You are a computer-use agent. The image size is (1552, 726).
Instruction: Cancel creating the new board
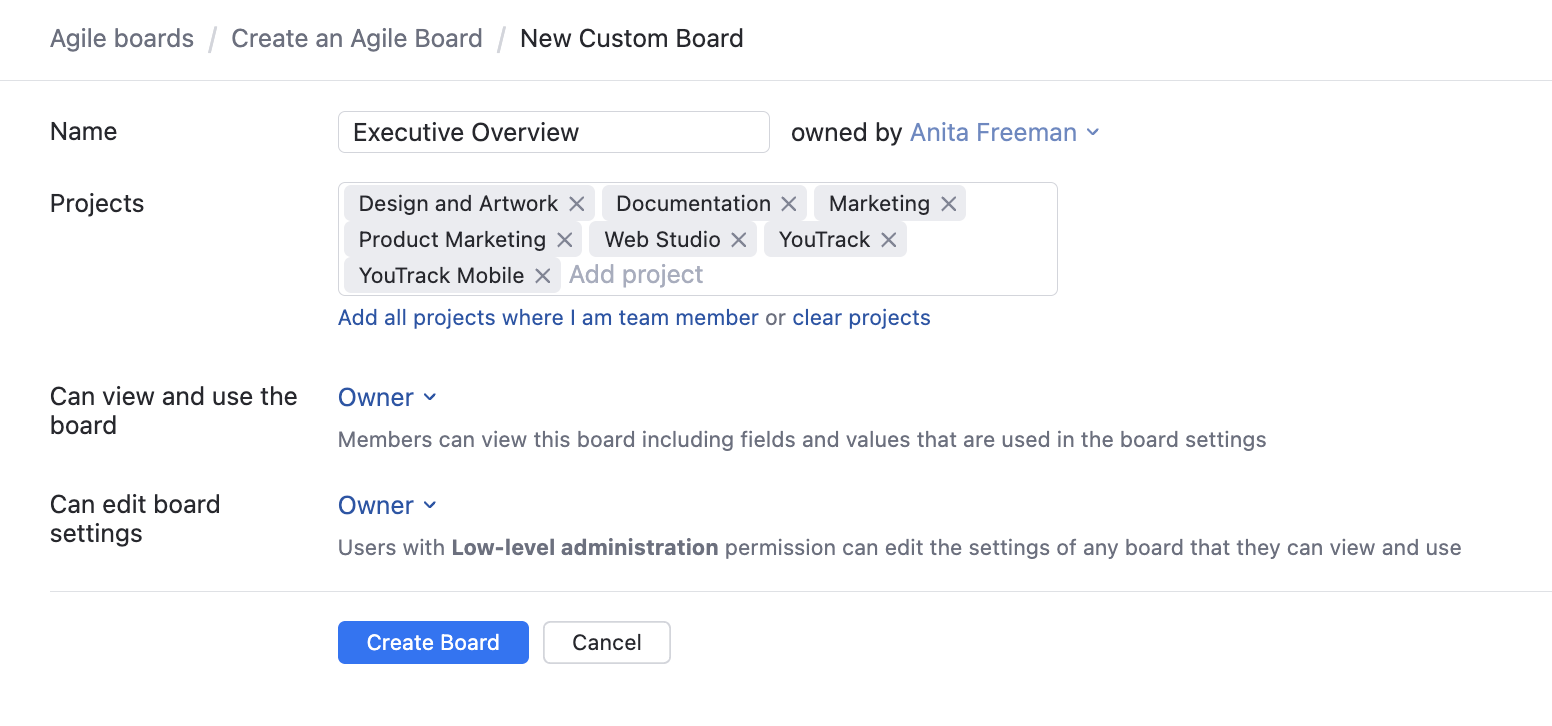pos(606,642)
